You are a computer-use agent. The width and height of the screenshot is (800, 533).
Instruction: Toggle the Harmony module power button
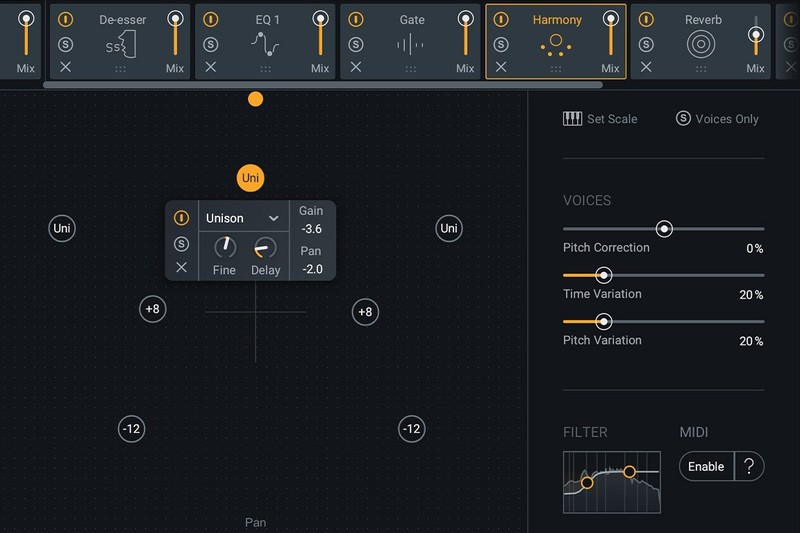[501, 20]
